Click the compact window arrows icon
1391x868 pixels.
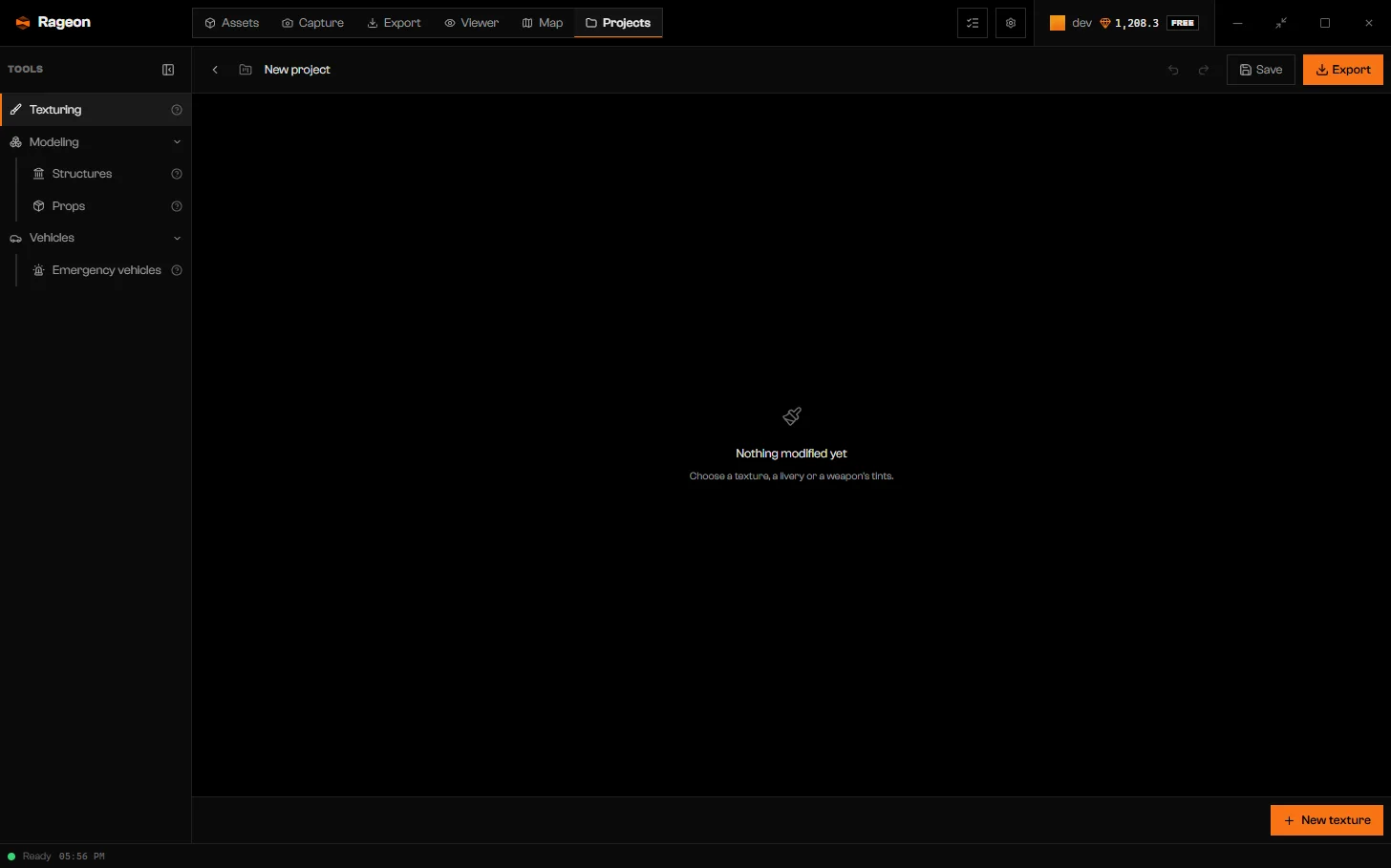coord(1281,23)
